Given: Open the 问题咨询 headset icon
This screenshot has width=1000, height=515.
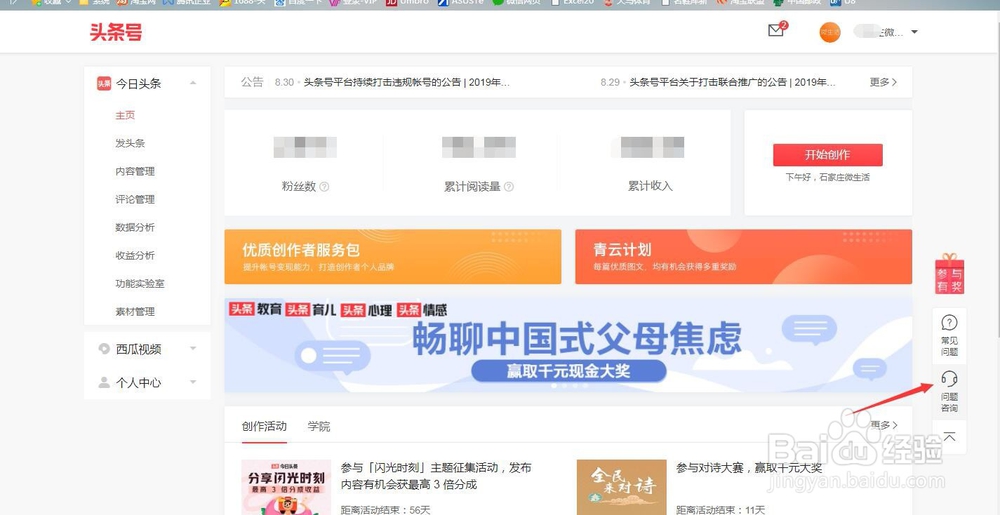Looking at the screenshot, I should [x=950, y=379].
